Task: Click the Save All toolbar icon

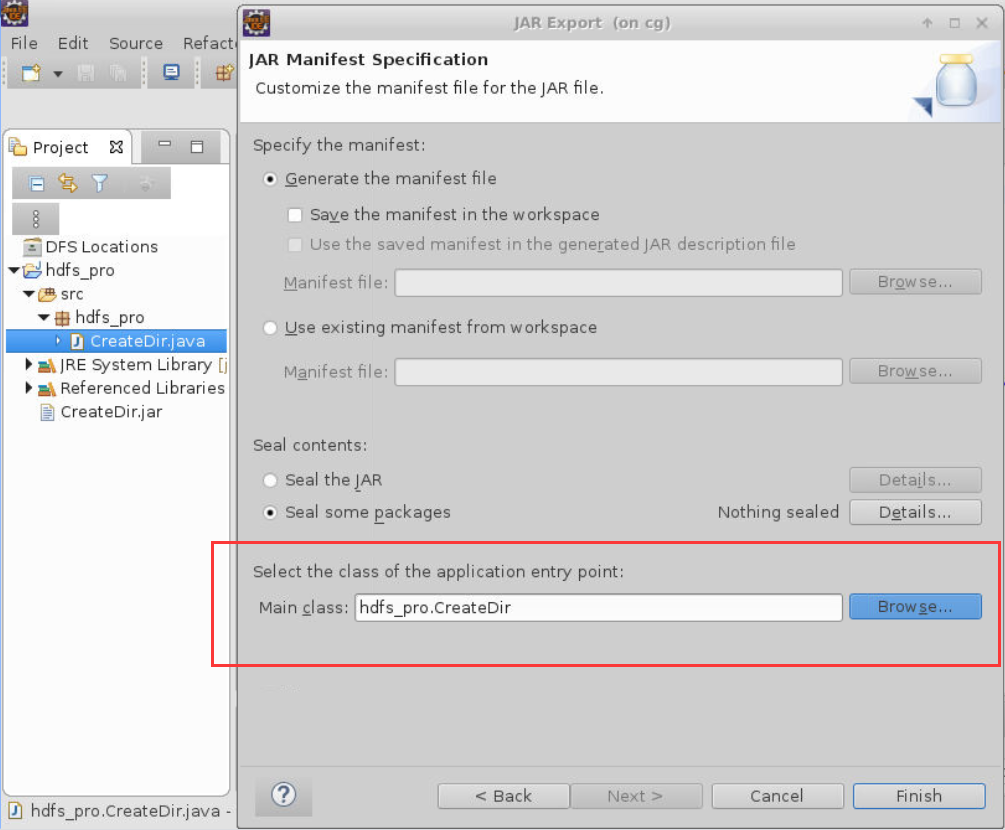Action: [117, 73]
